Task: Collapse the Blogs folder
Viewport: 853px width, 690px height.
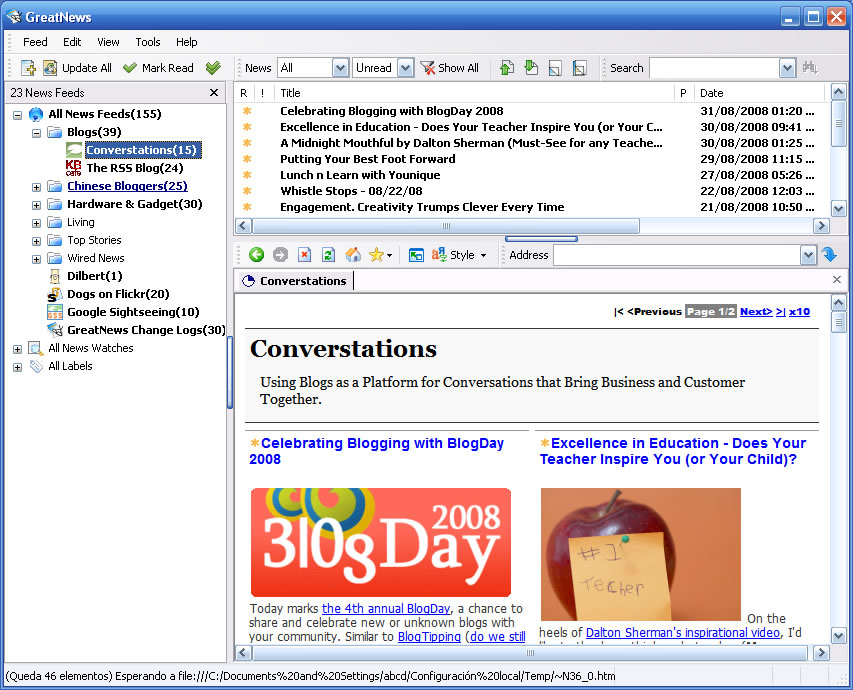Action: pos(36,133)
